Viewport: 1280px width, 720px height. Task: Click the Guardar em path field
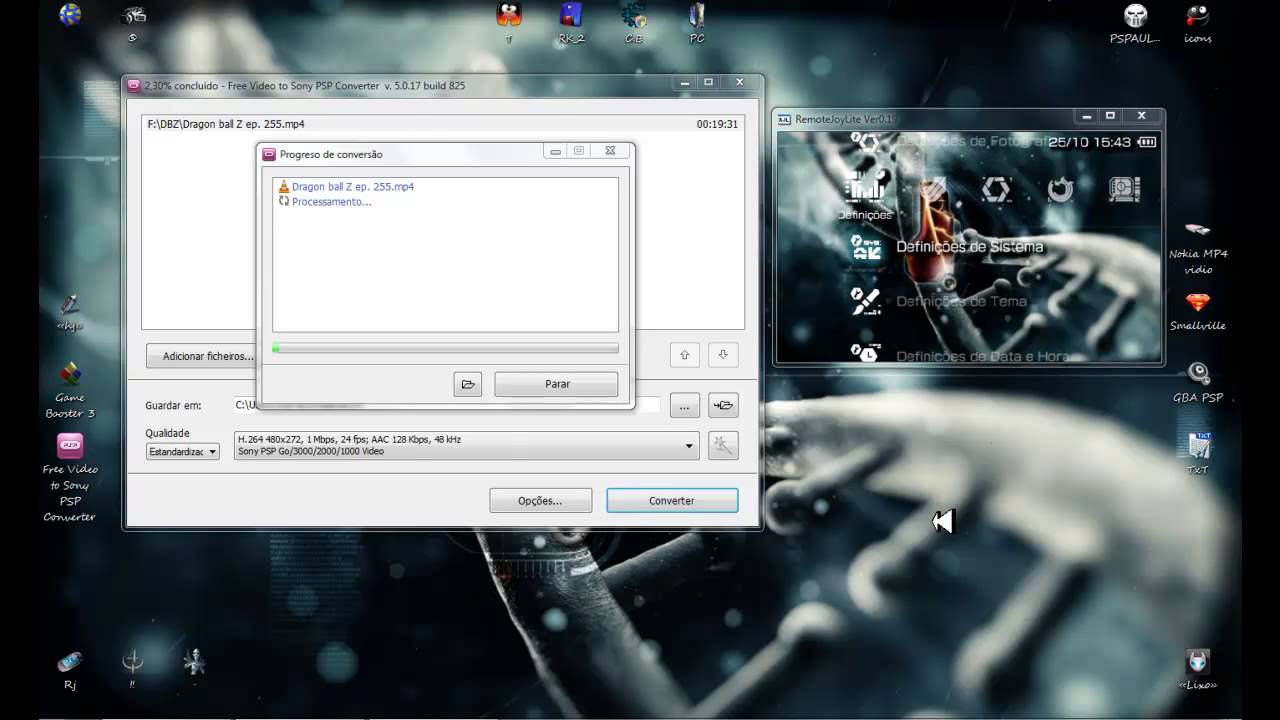pyautogui.click(x=447, y=405)
